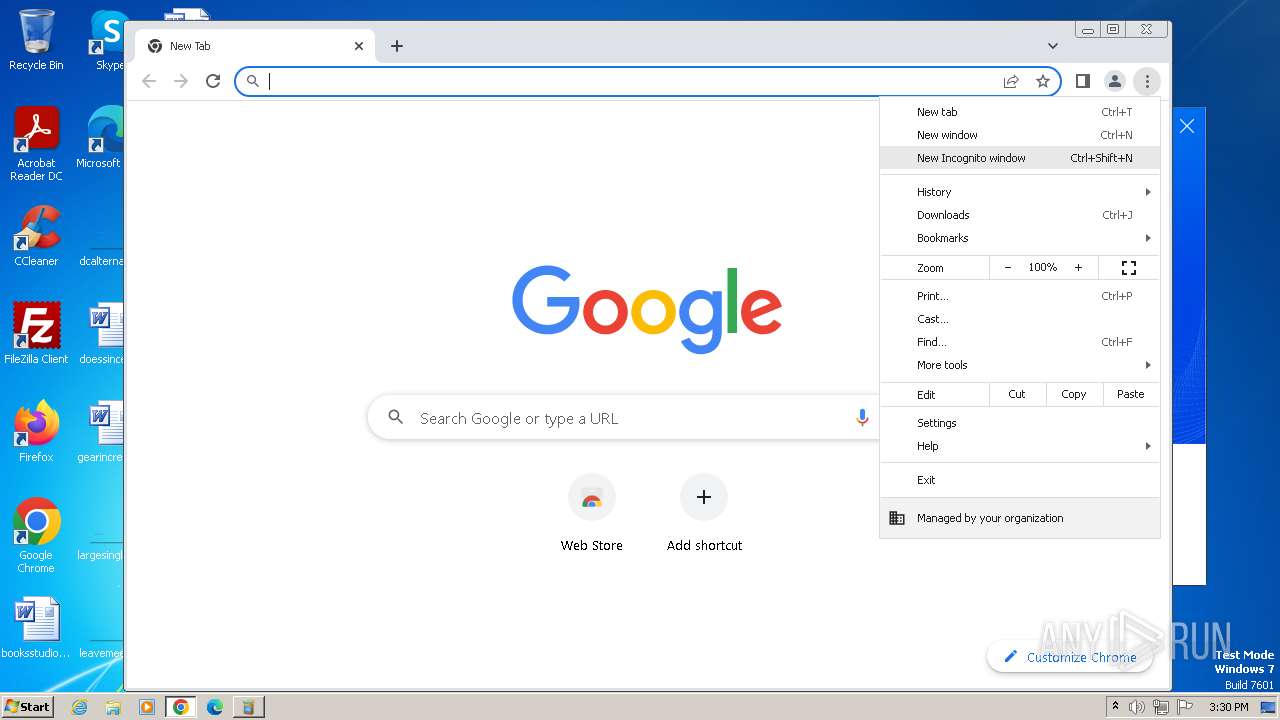The width and height of the screenshot is (1280, 720).
Task: Click the Chrome taskbar icon
Action: coord(181,707)
